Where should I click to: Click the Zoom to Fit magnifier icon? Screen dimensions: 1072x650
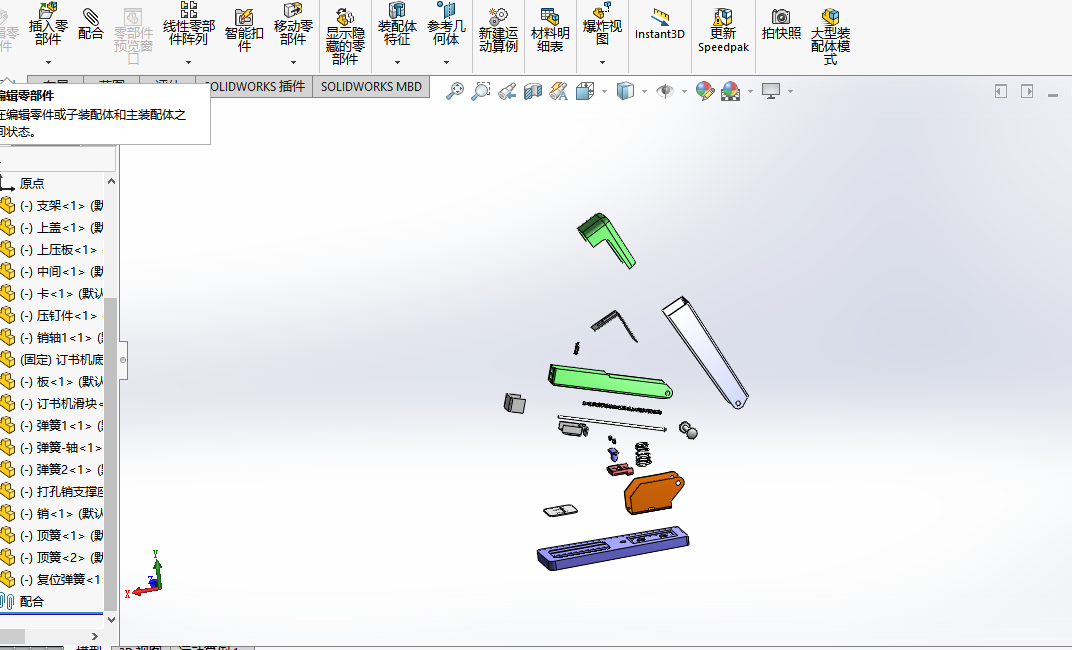(455, 91)
